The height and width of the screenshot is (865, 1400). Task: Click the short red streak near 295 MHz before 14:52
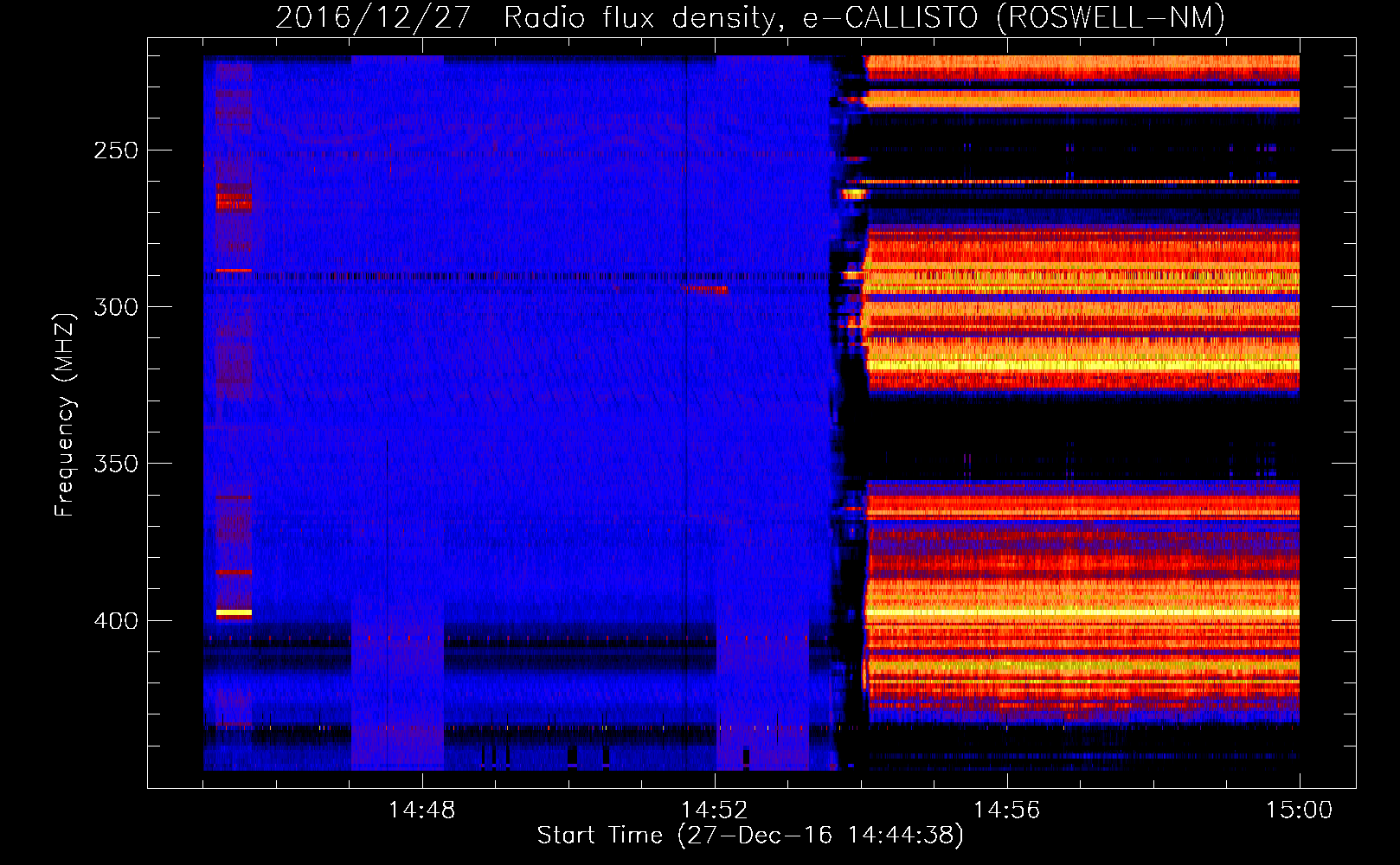(704, 289)
